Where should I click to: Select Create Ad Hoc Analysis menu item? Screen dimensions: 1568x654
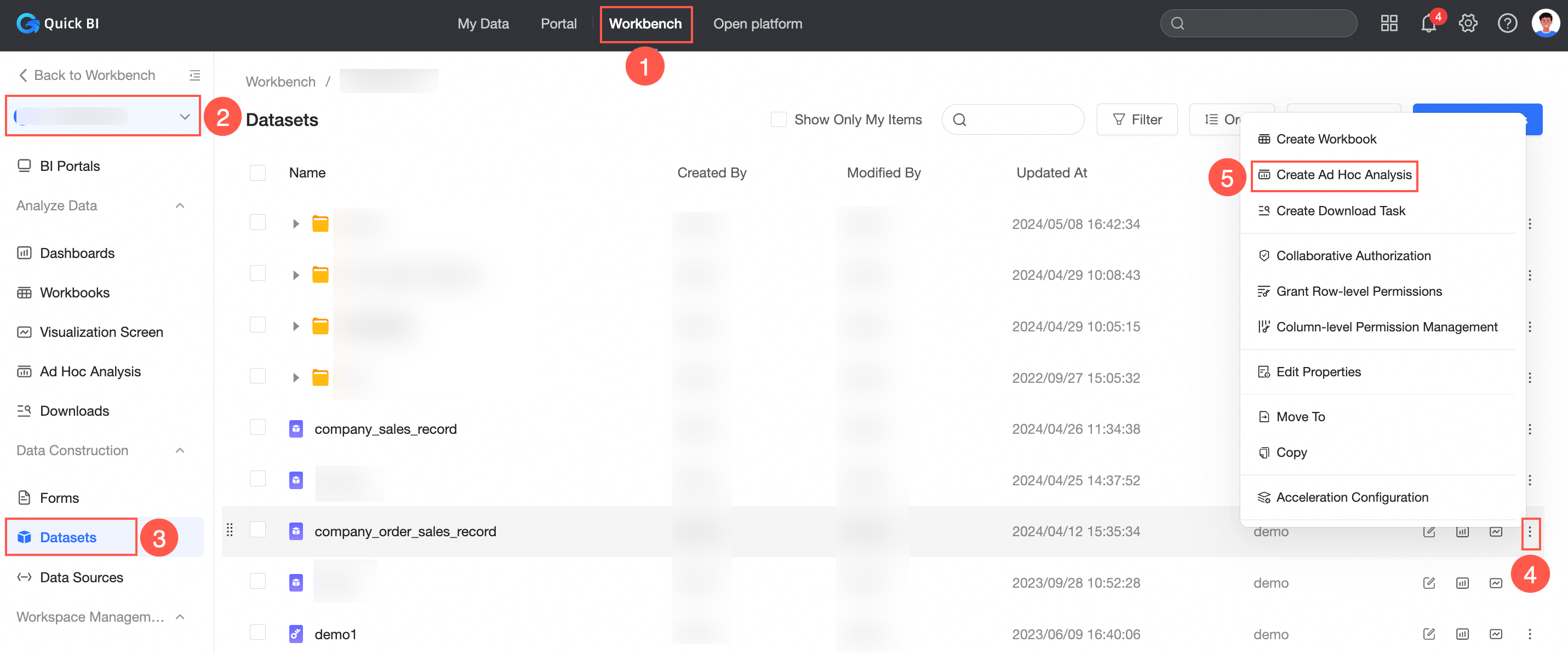(x=1343, y=175)
